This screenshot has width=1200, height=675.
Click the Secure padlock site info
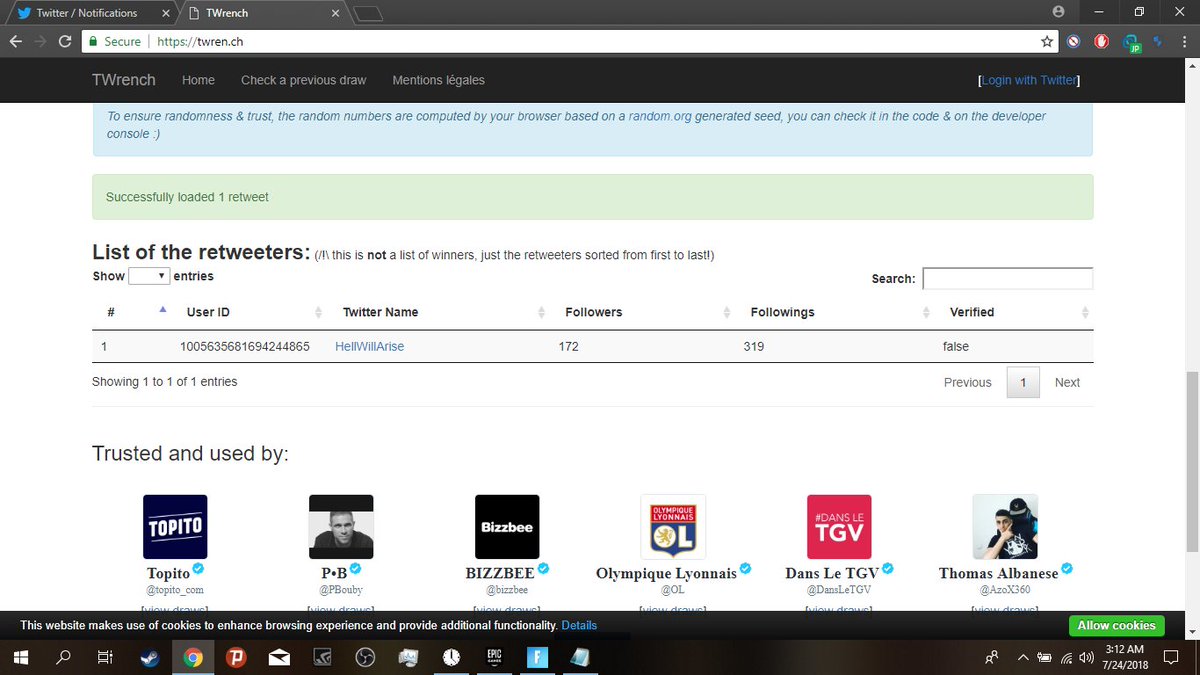point(115,42)
